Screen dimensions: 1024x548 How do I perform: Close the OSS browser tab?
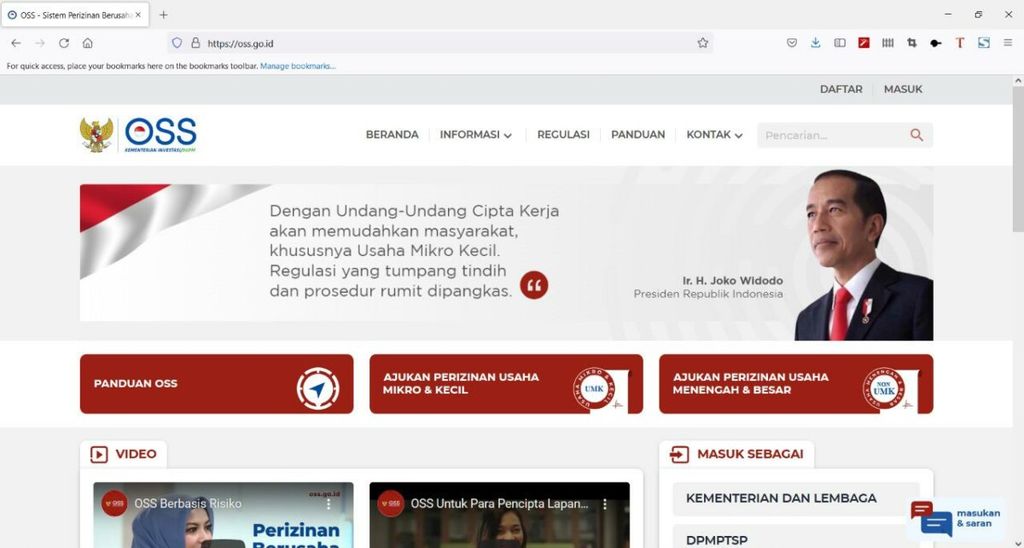click(138, 14)
